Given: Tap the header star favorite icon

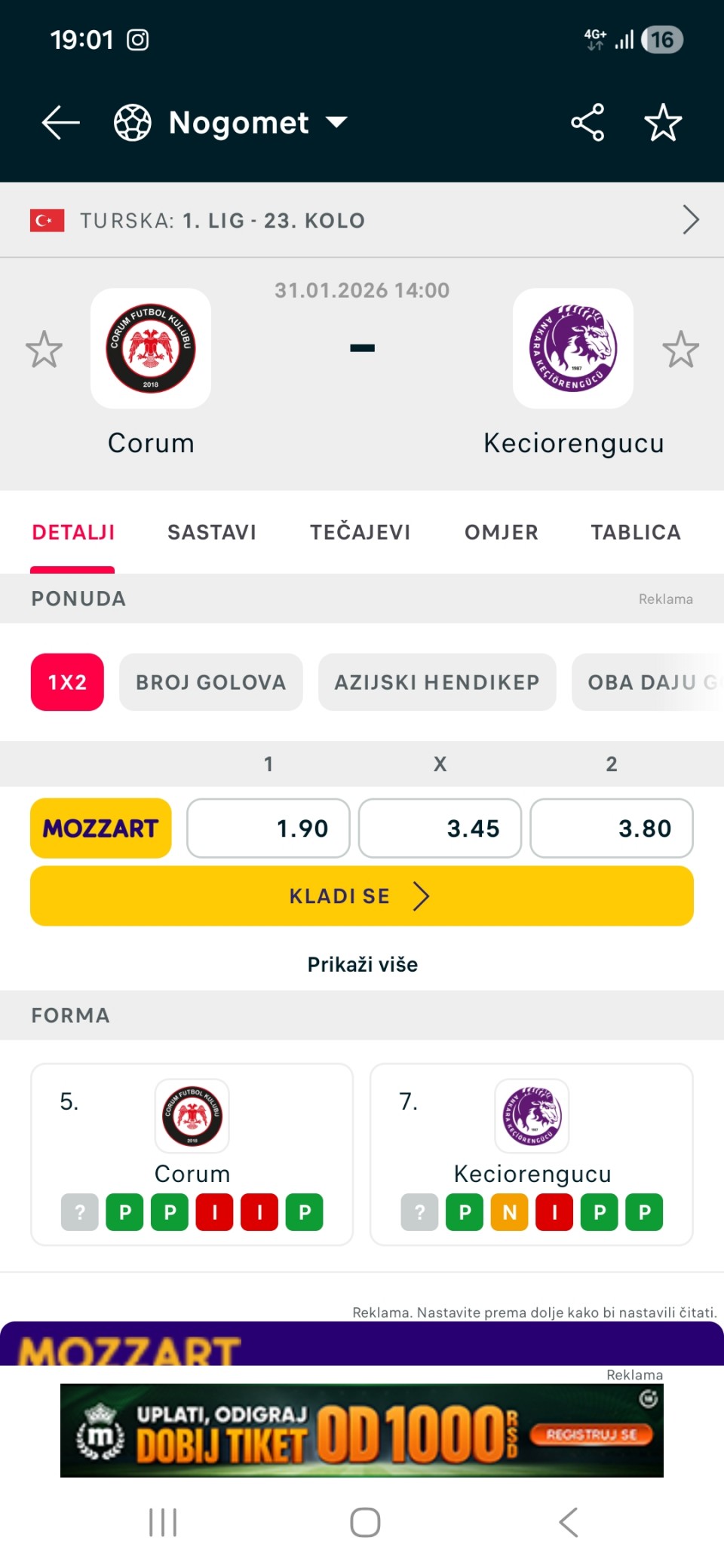Looking at the screenshot, I should pos(663,123).
